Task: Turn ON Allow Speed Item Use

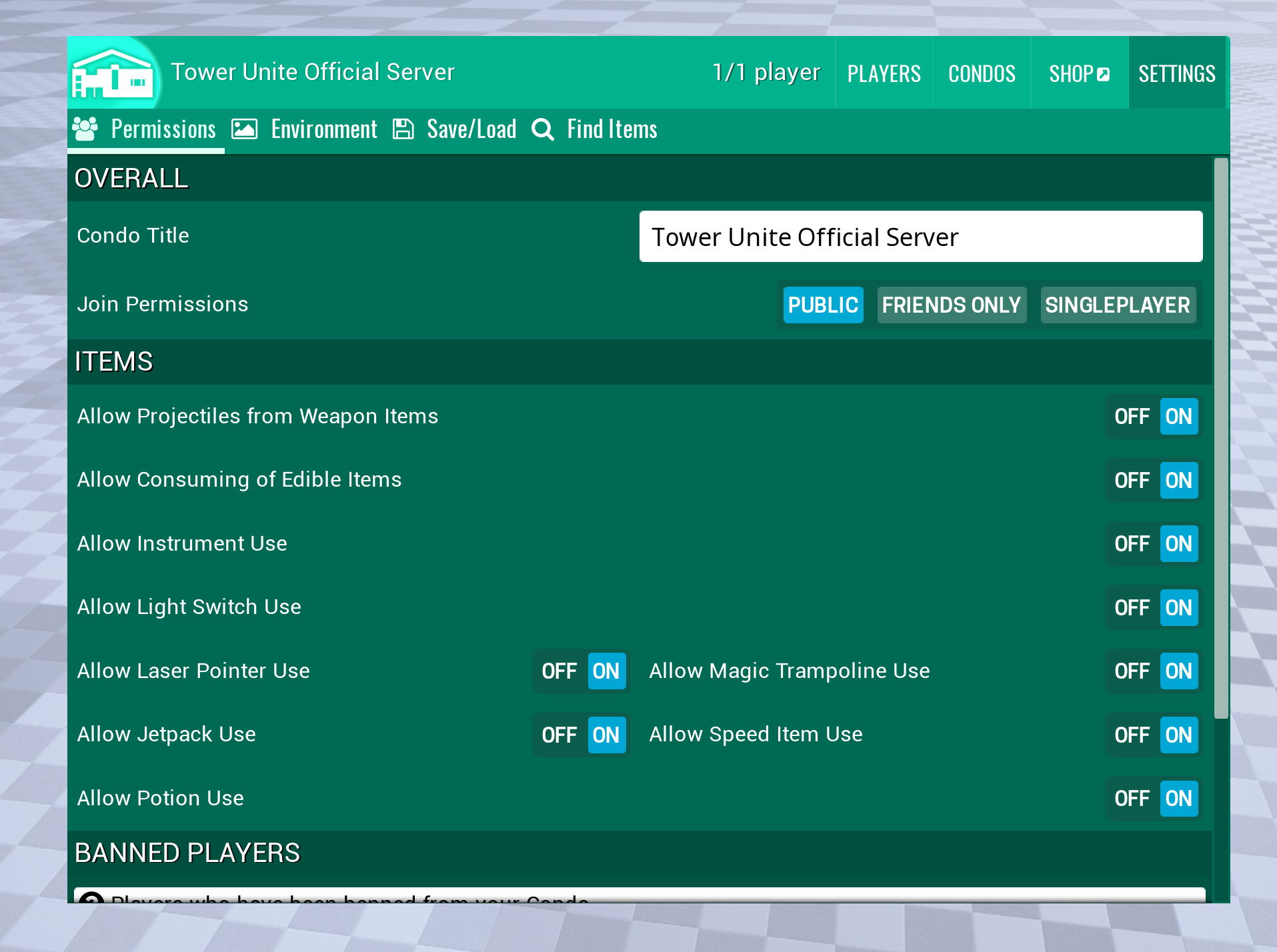Action: point(1178,735)
